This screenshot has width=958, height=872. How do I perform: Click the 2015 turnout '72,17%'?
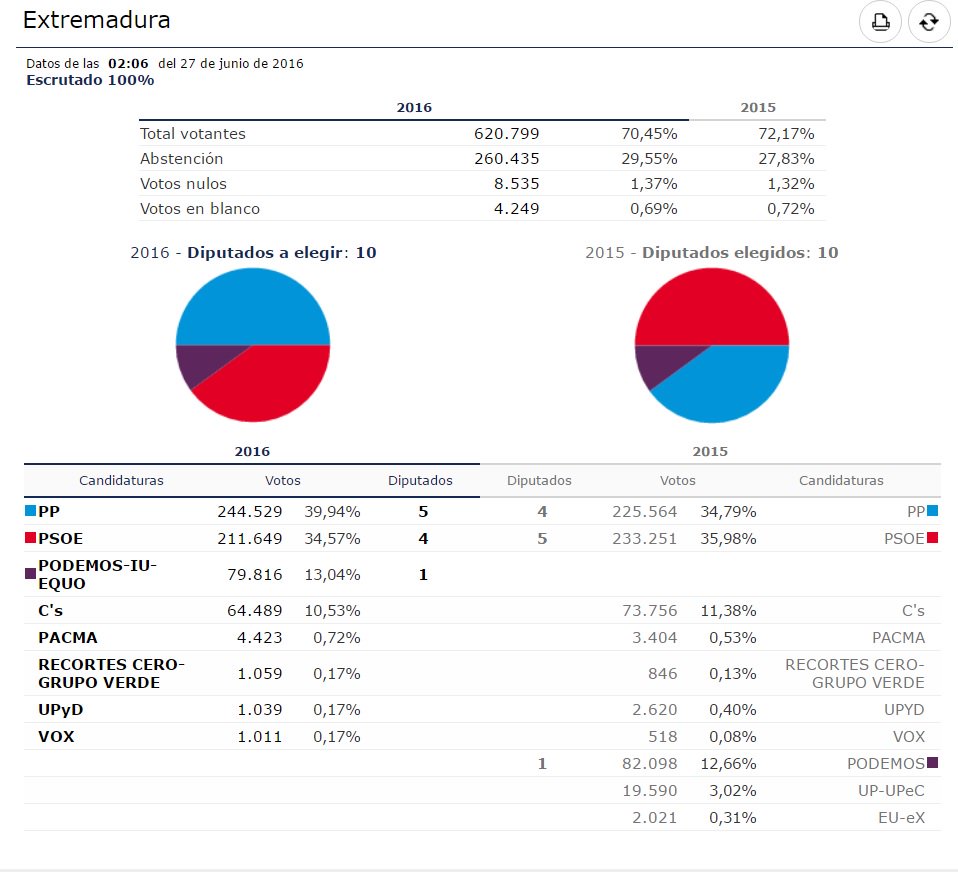786,134
